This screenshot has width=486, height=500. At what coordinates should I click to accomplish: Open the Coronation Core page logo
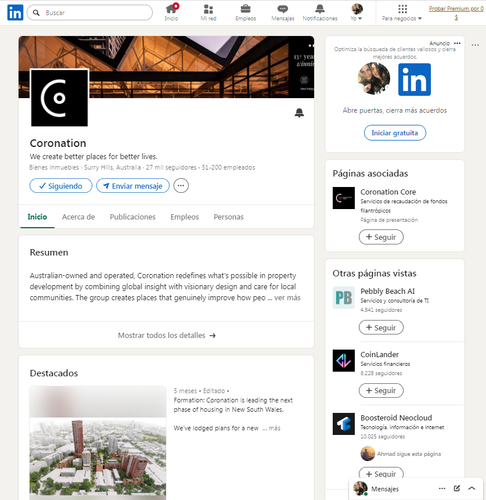[x=344, y=198]
